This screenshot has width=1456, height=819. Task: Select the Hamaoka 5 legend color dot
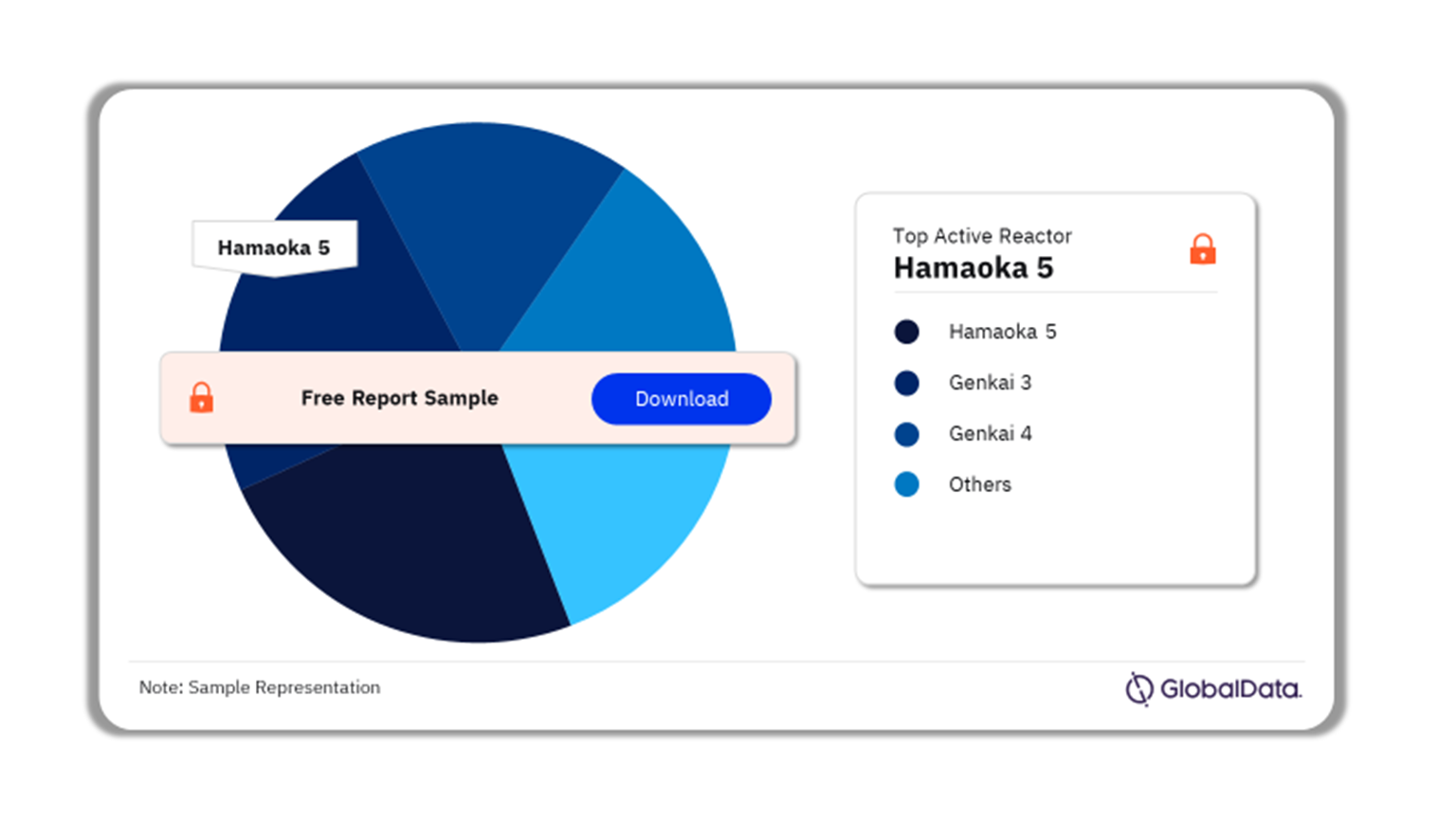907,332
